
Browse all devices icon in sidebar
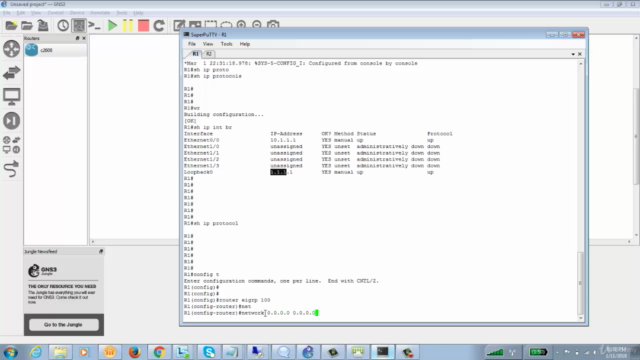(x=11, y=145)
